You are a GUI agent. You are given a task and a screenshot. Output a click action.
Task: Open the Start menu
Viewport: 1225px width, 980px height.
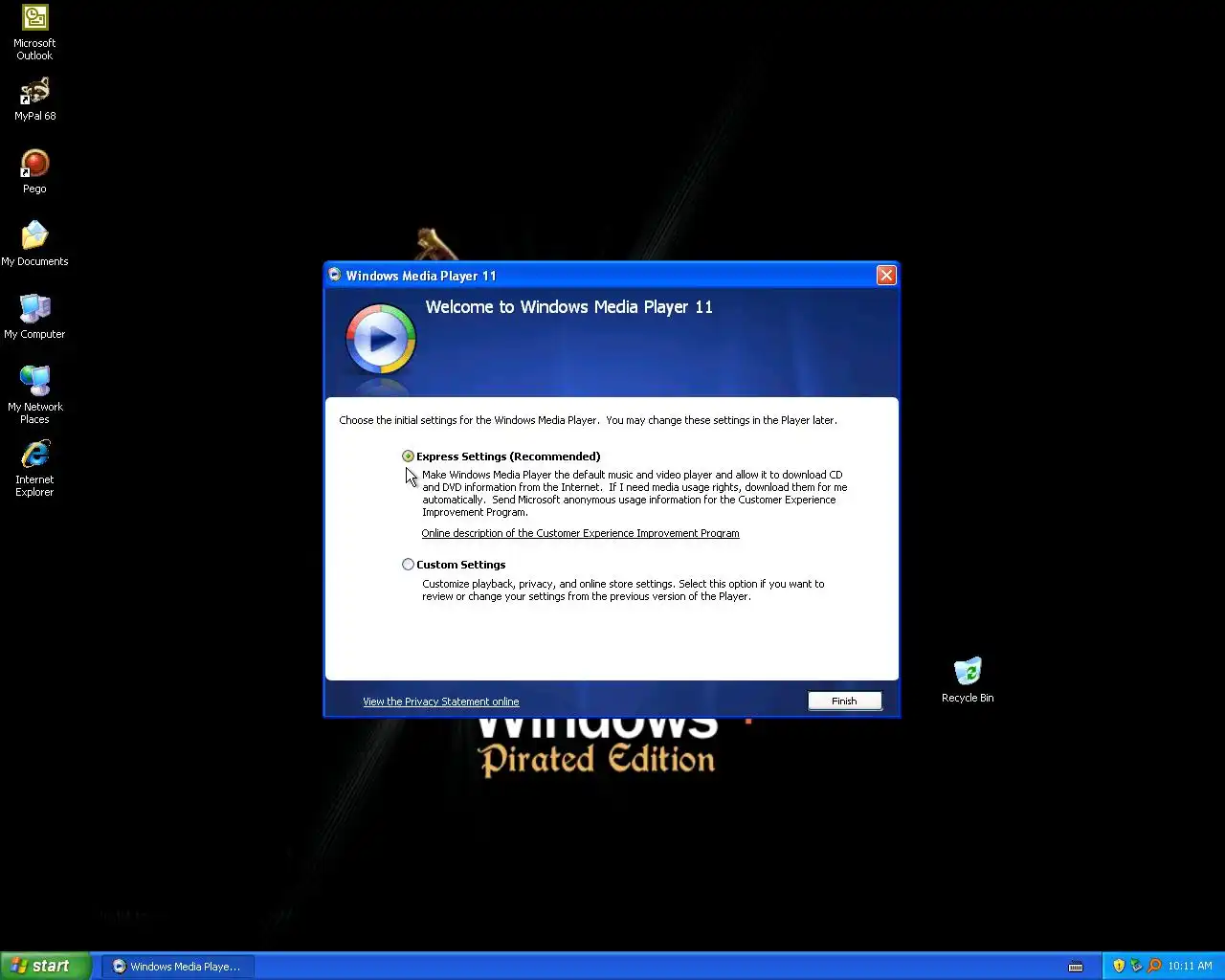pyautogui.click(x=45, y=966)
